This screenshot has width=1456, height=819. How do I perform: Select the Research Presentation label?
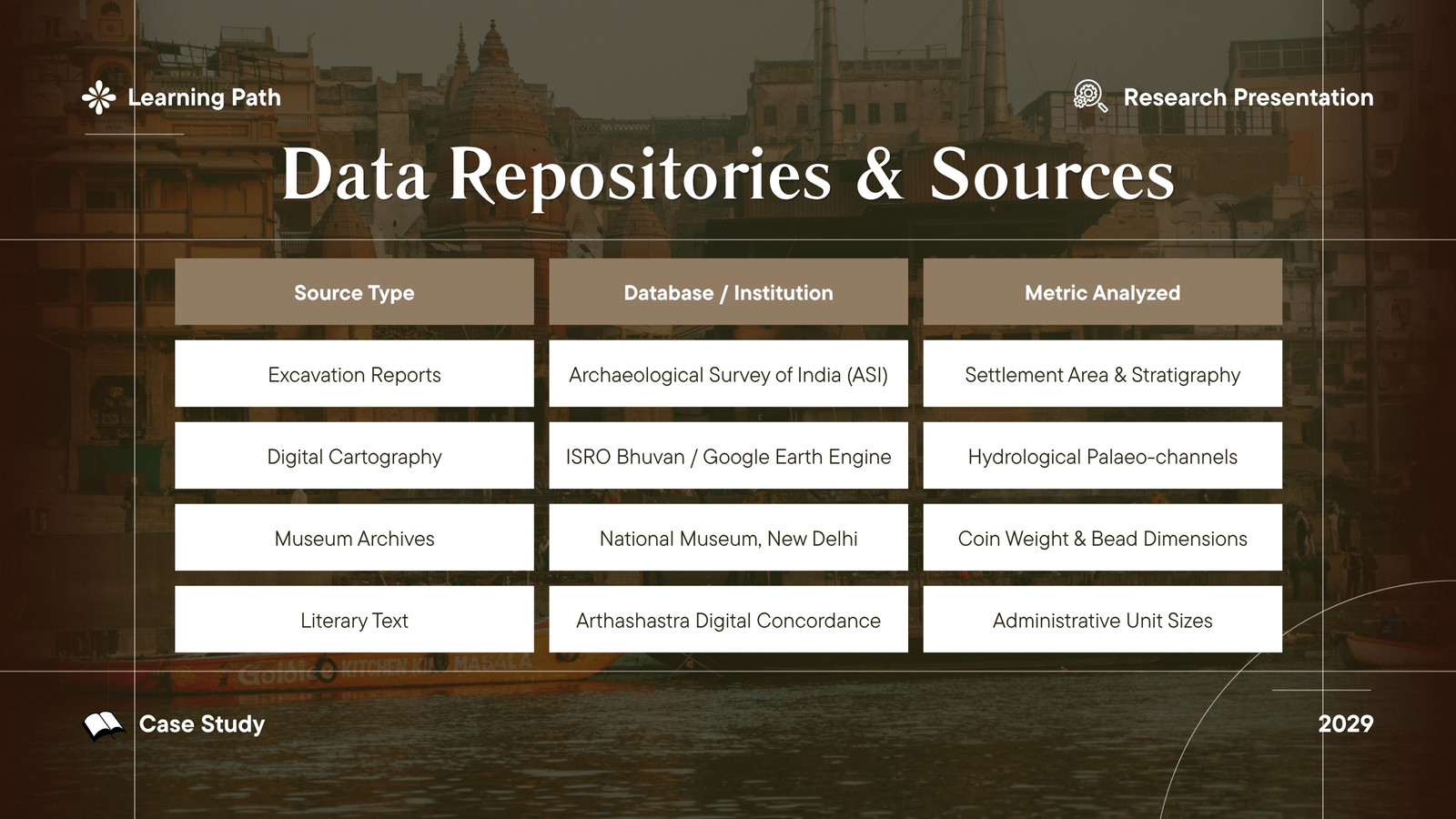coord(1249,97)
